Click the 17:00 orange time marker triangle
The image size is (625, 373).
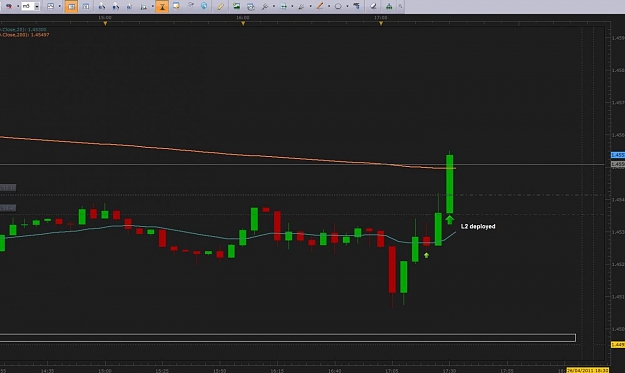[381, 24]
